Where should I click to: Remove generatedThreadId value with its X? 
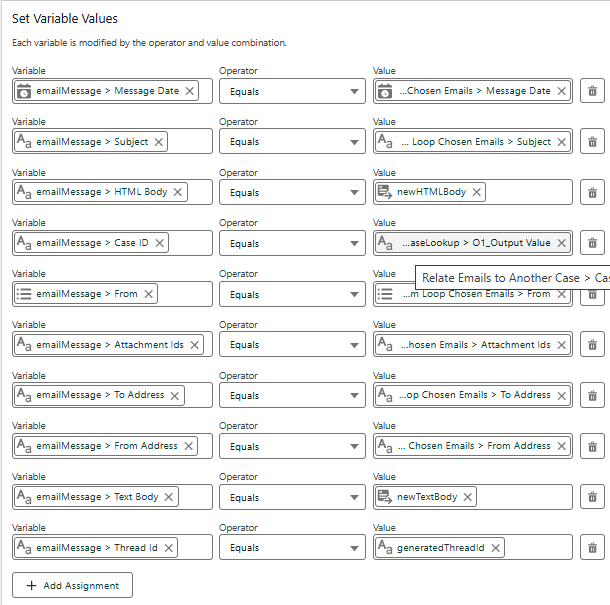pyautogui.click(x=494, y=548)
